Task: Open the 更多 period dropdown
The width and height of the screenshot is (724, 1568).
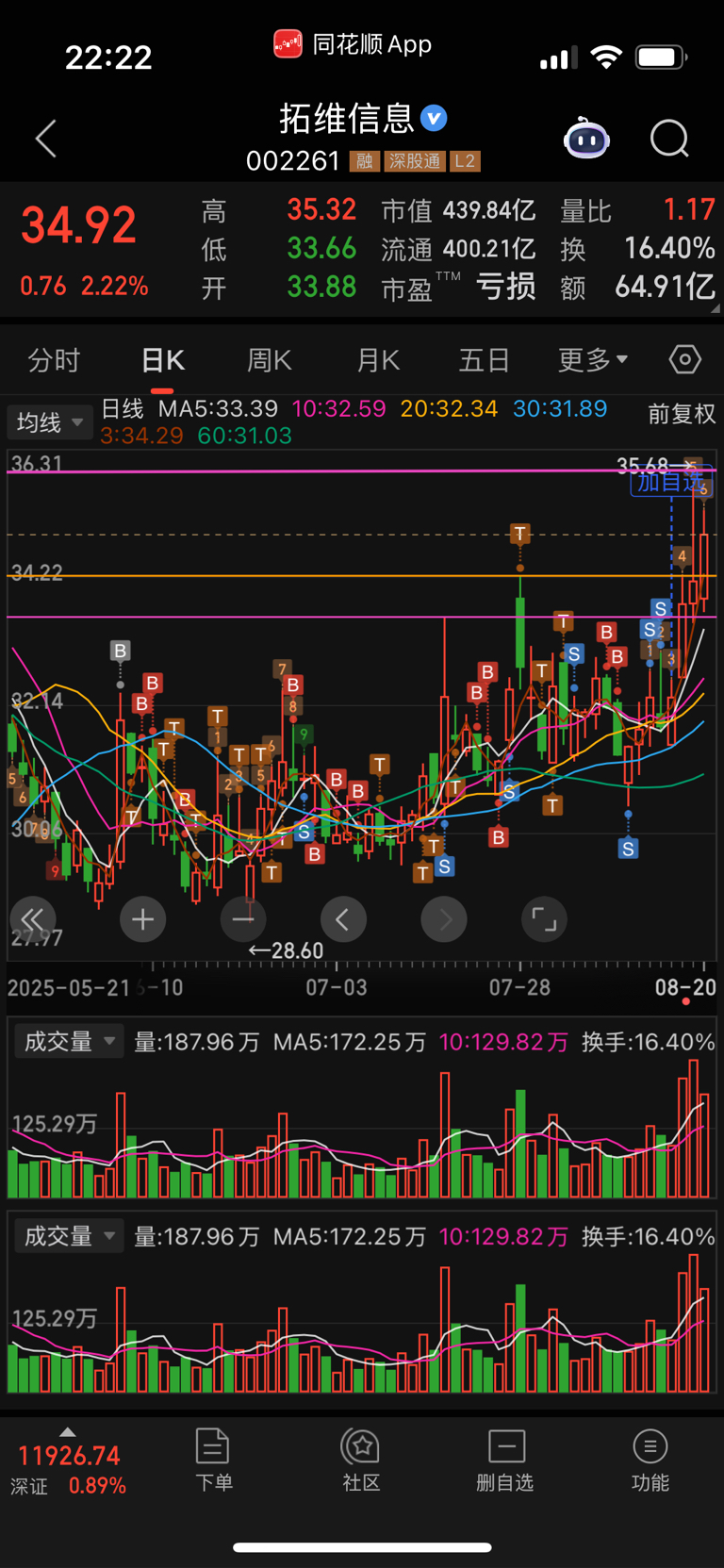Action: 592,359
